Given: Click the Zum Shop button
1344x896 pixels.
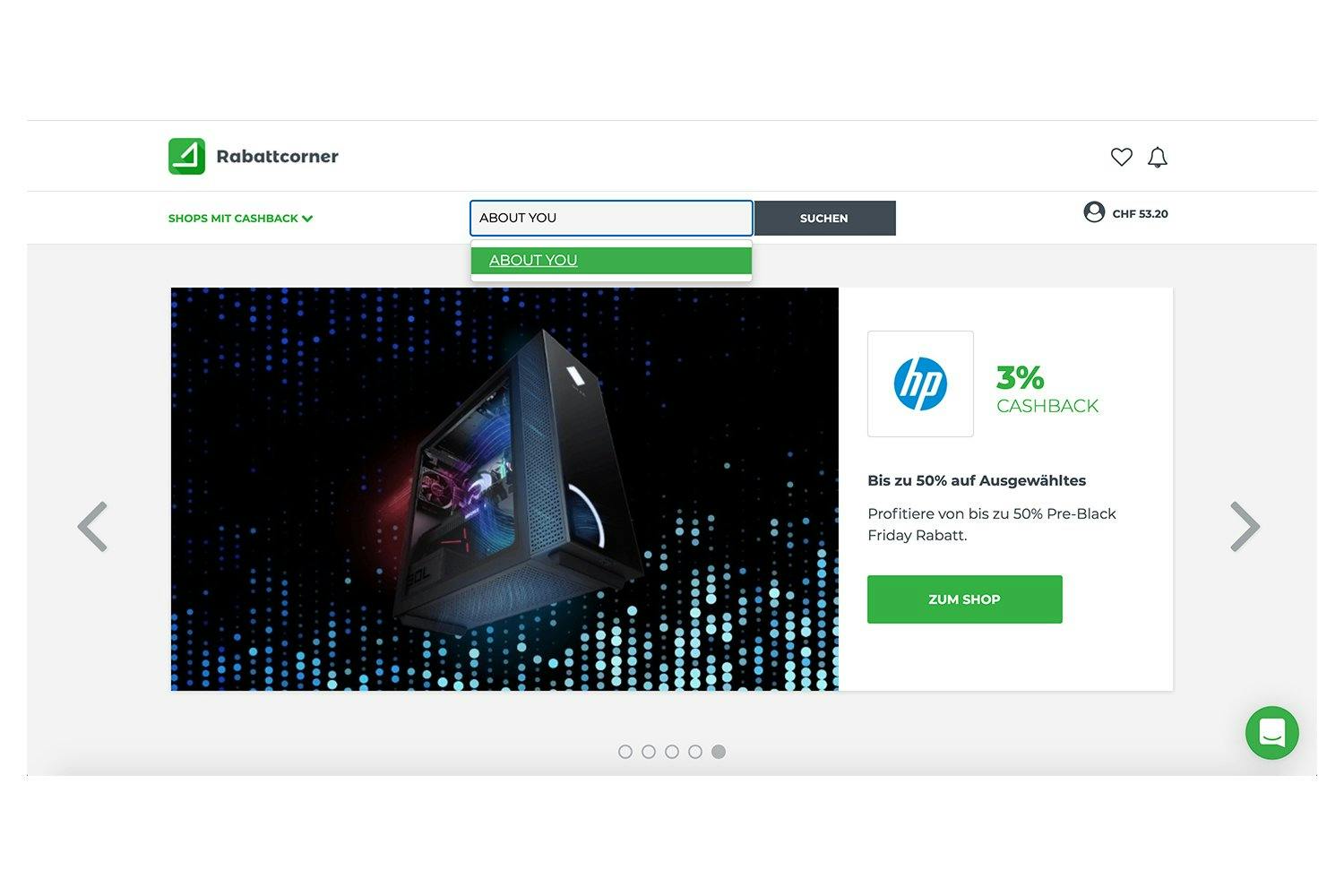Looking at the screenshot, I should (964, 599).
